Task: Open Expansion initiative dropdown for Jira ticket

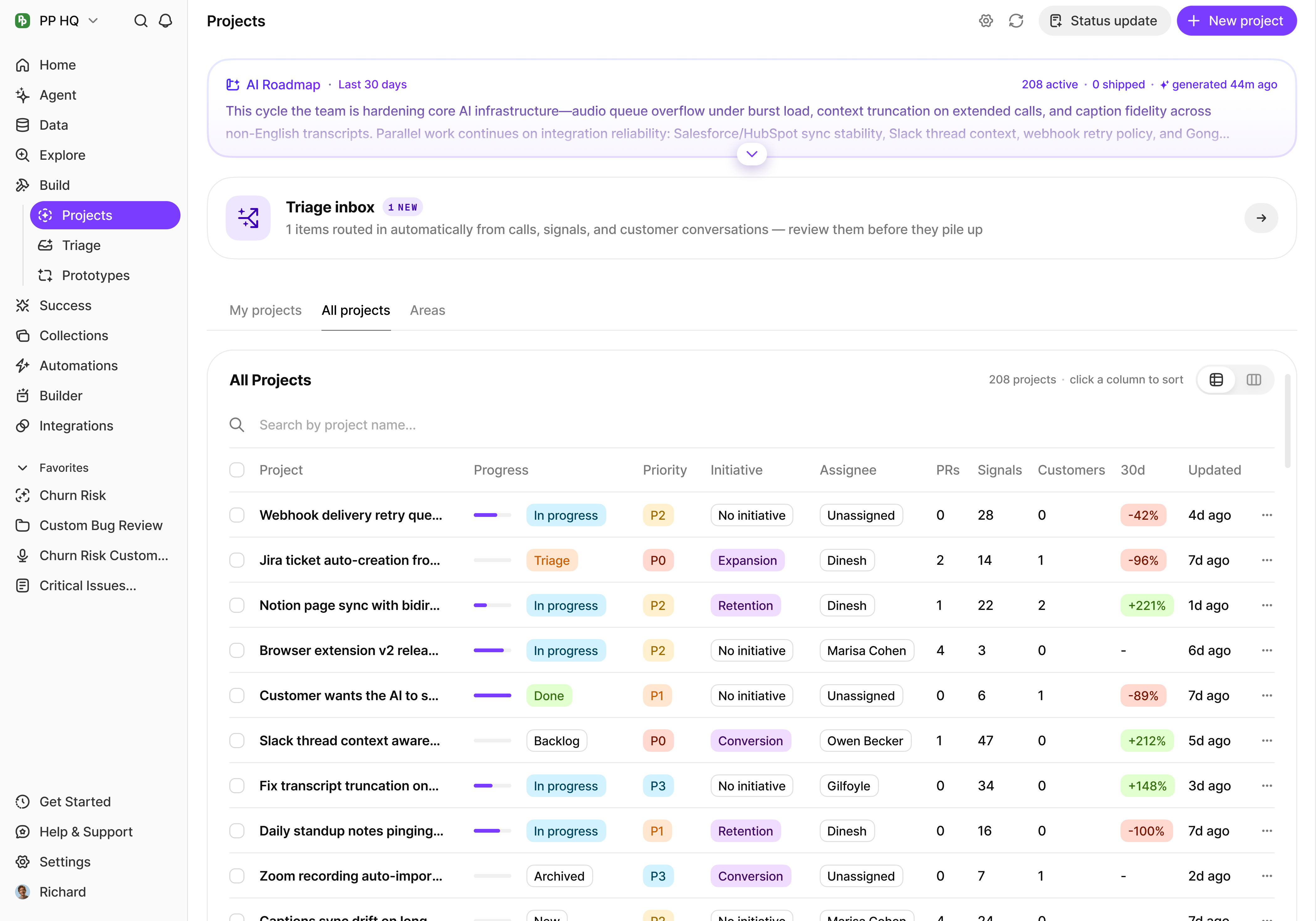Action: click(x=747, y=560)
